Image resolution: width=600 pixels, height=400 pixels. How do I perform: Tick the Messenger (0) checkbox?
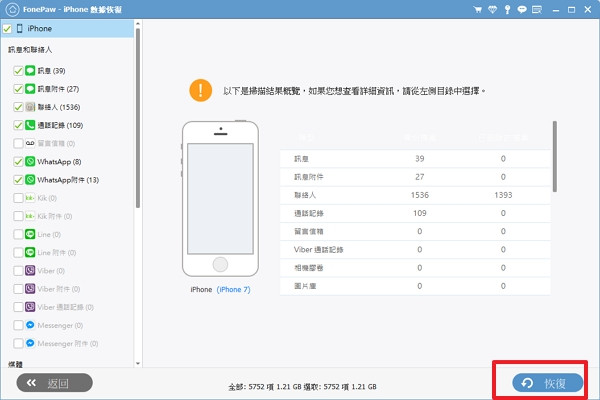coord(18,325)
